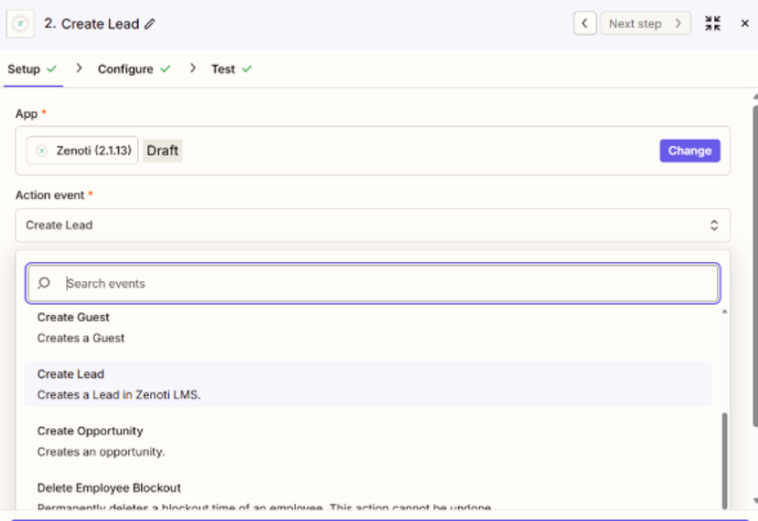The image size is (758, 521).
Task: Close the Create Lead step panel
Action: click(x=744, y=23)
